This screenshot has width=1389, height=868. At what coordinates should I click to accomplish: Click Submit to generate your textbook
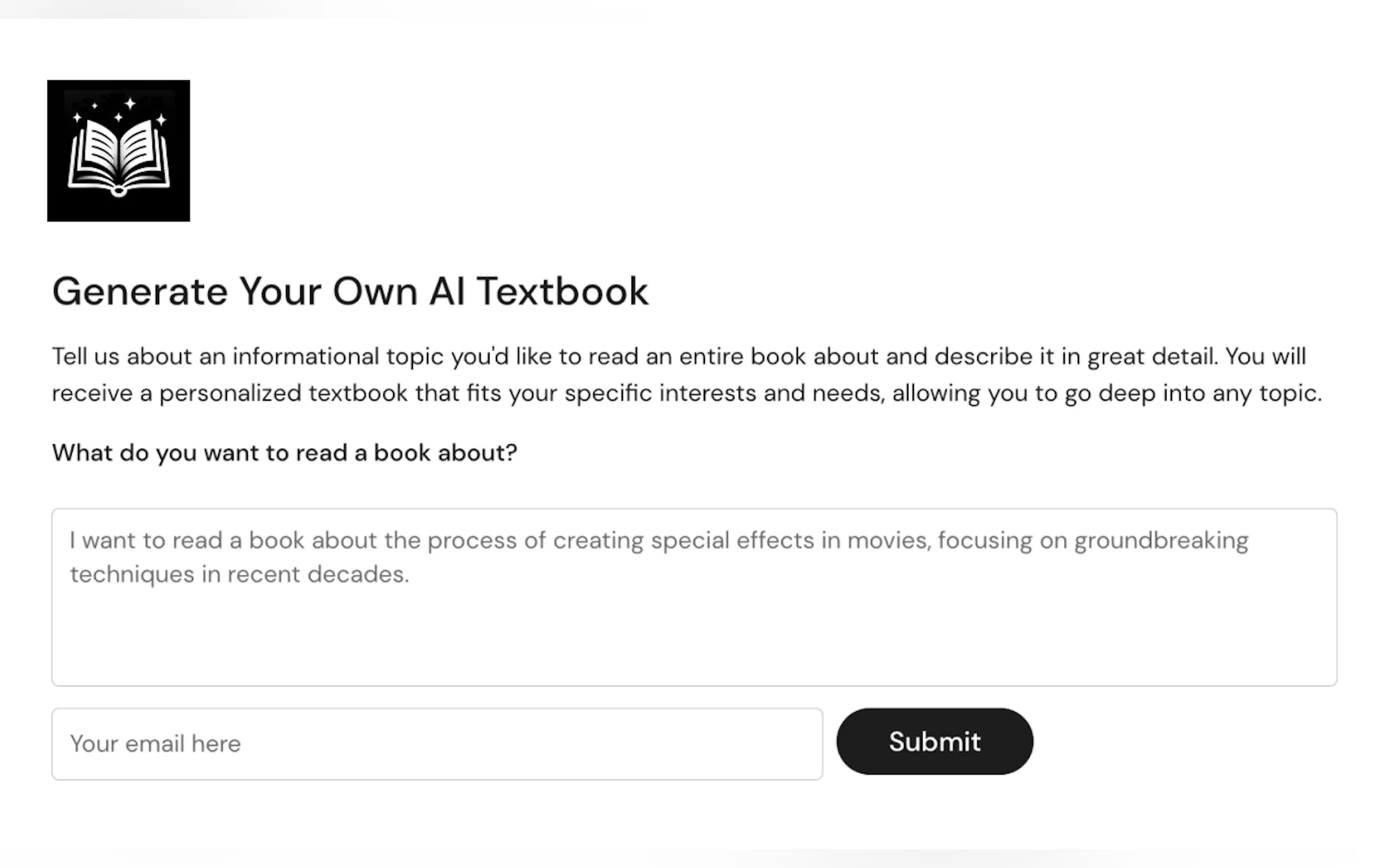click(x=934, y=742)
